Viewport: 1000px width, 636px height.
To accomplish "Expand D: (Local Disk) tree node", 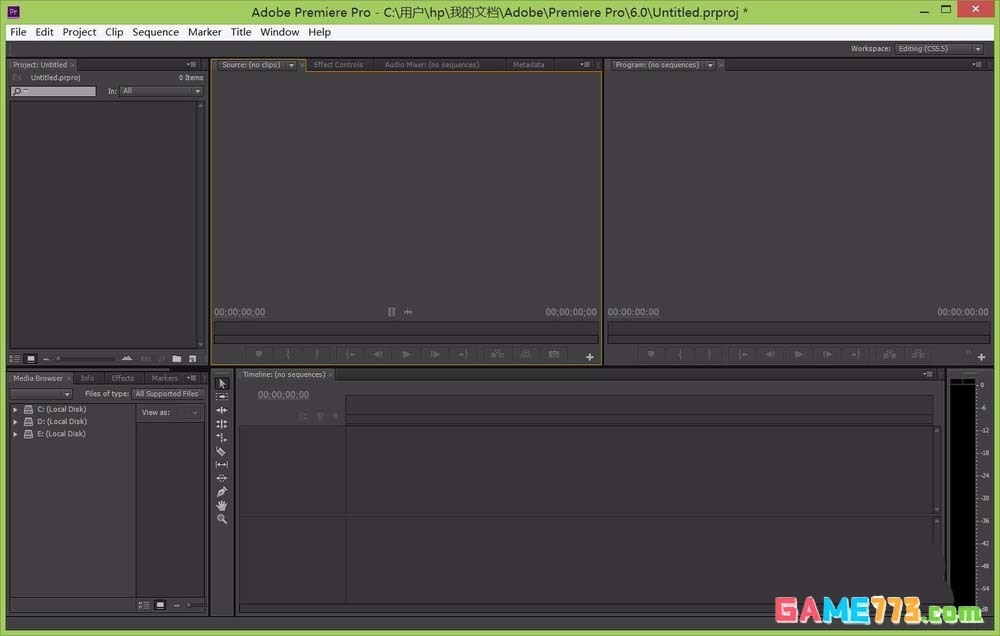I will (x=15, y=422).
